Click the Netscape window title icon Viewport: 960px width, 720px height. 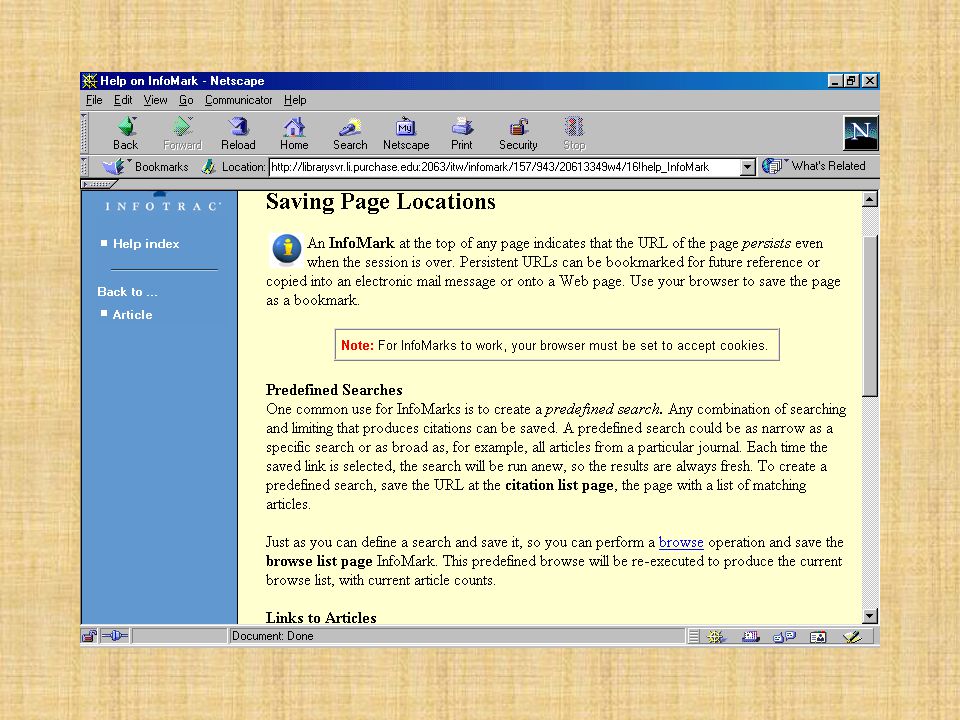(x=90, y=81)
